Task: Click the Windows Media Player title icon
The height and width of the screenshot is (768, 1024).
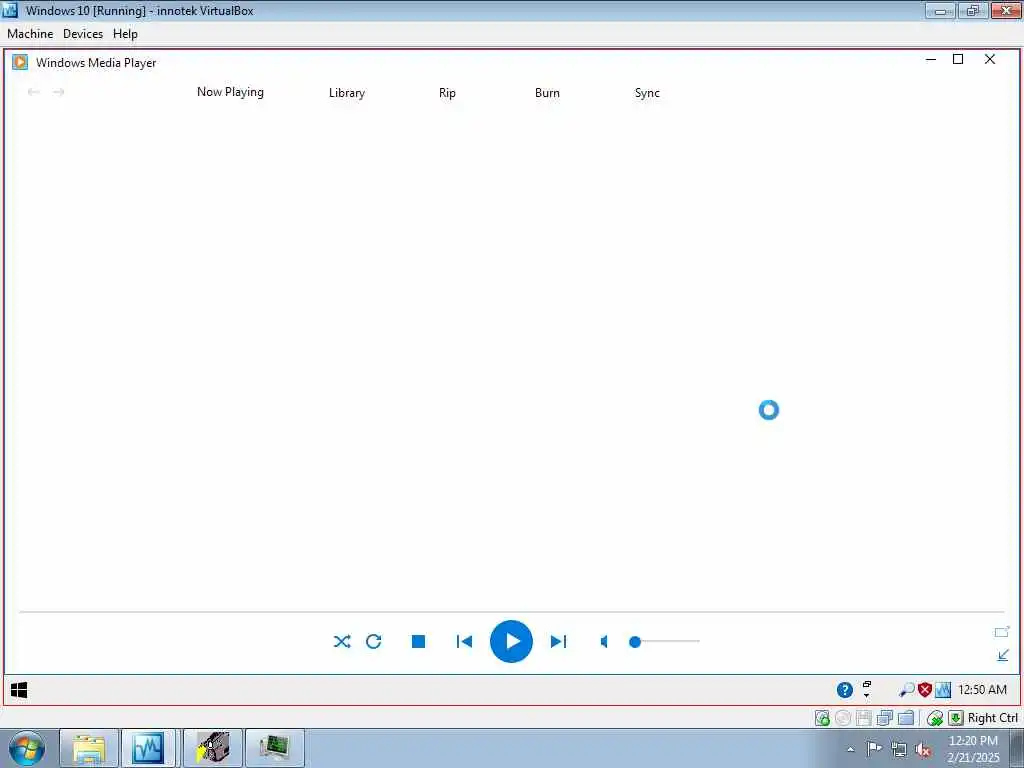Action: tap(20, 62)
